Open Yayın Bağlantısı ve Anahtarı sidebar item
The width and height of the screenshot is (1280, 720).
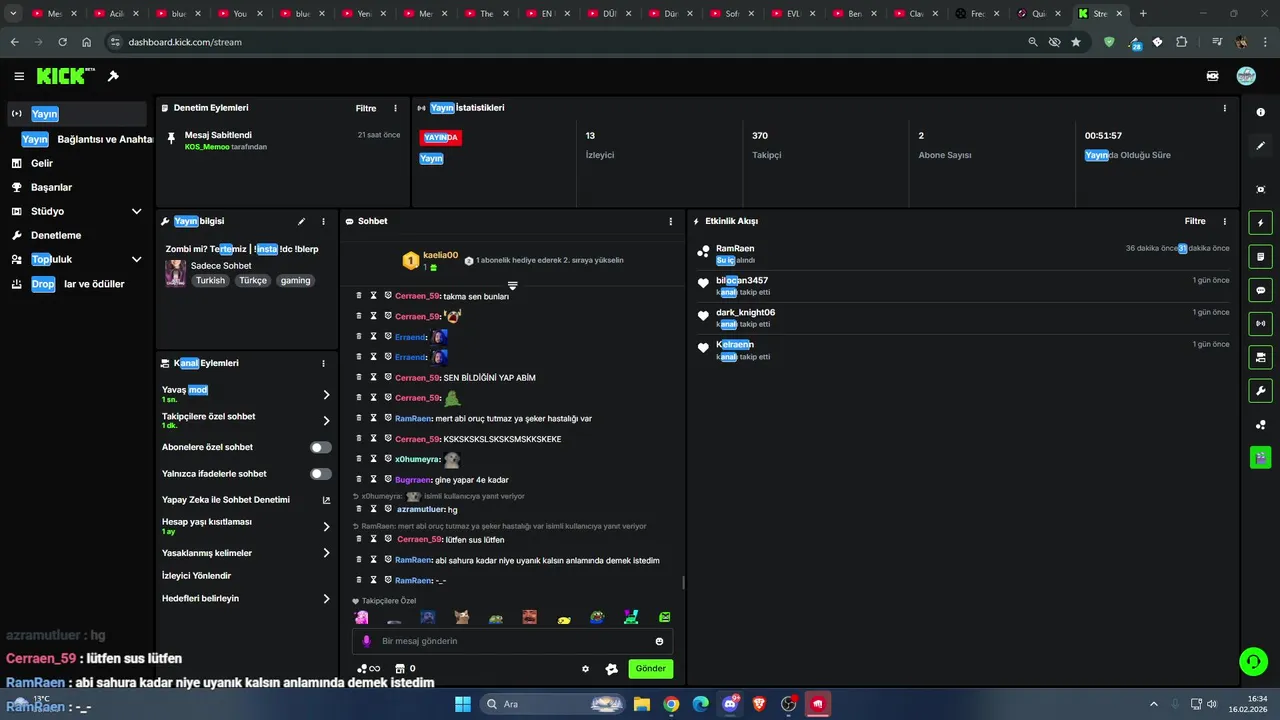87,139
